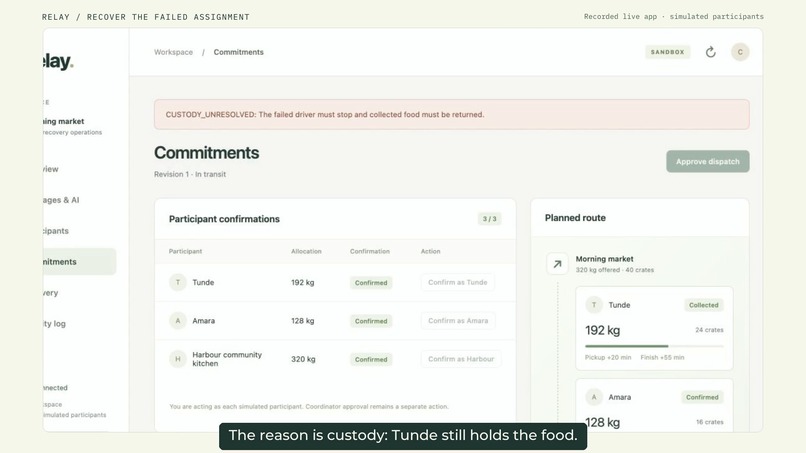Click the Relay logo
806x453 pixels.
click(x=58, y=61)
